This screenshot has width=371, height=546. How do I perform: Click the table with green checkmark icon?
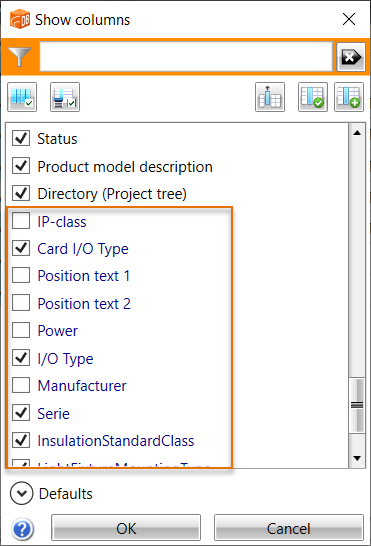coord(313,97)
